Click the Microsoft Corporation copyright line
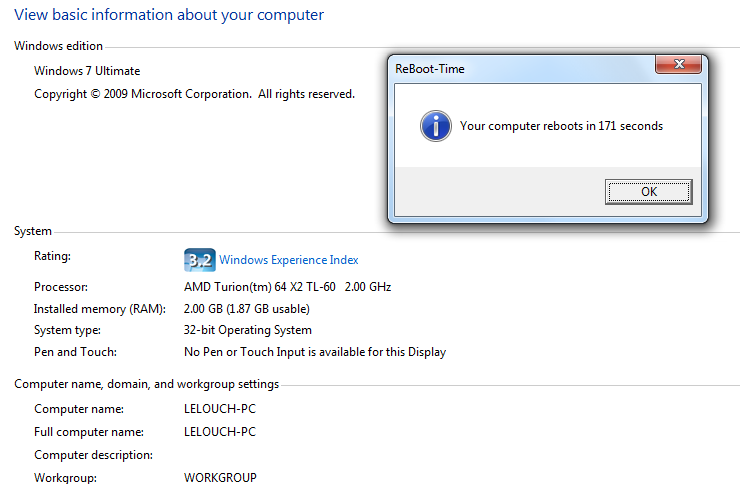The height and width of the screenshot is (493, 740). 194,94
